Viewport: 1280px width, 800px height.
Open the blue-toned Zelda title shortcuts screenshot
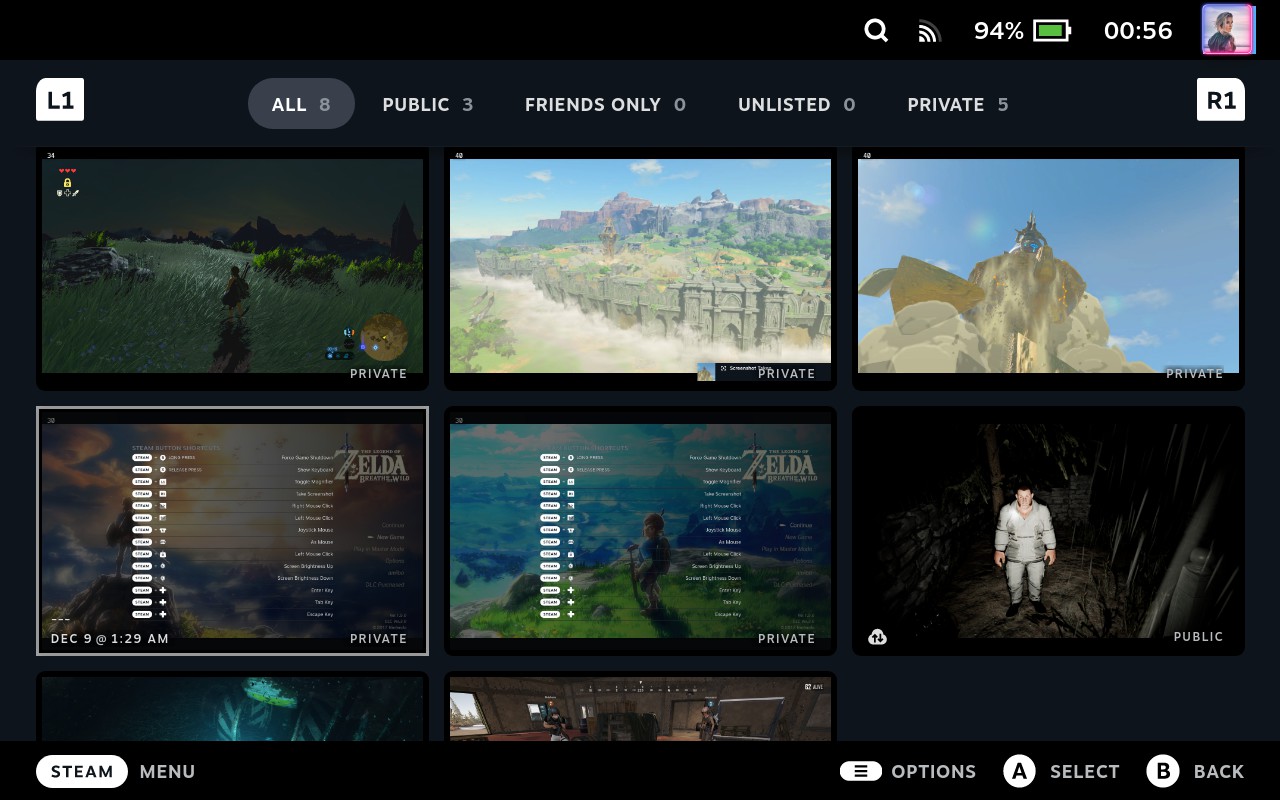640,531
